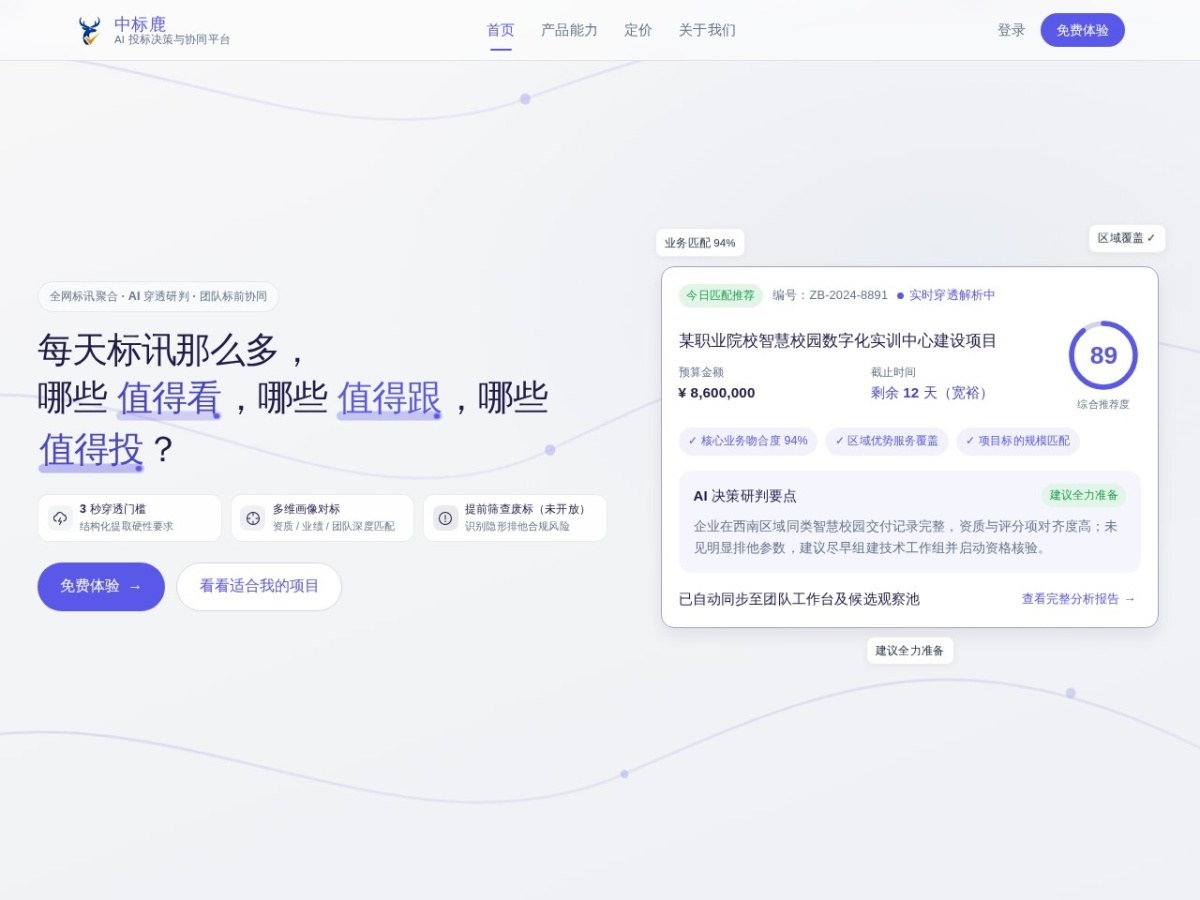The width and height of the screenshot is (1200, 900).
Task: Open the 产品能力 nav item
Action: (x=569, y=30)
